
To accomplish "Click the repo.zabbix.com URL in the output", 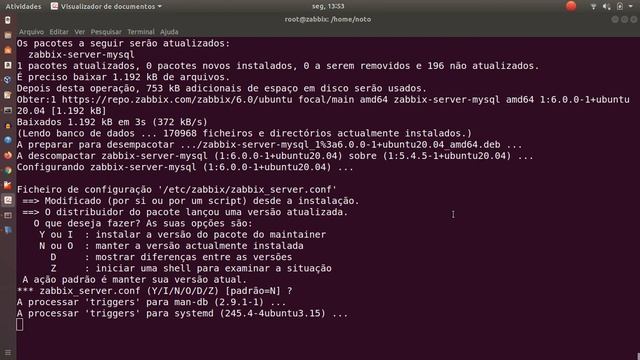I will coord(177,100).
